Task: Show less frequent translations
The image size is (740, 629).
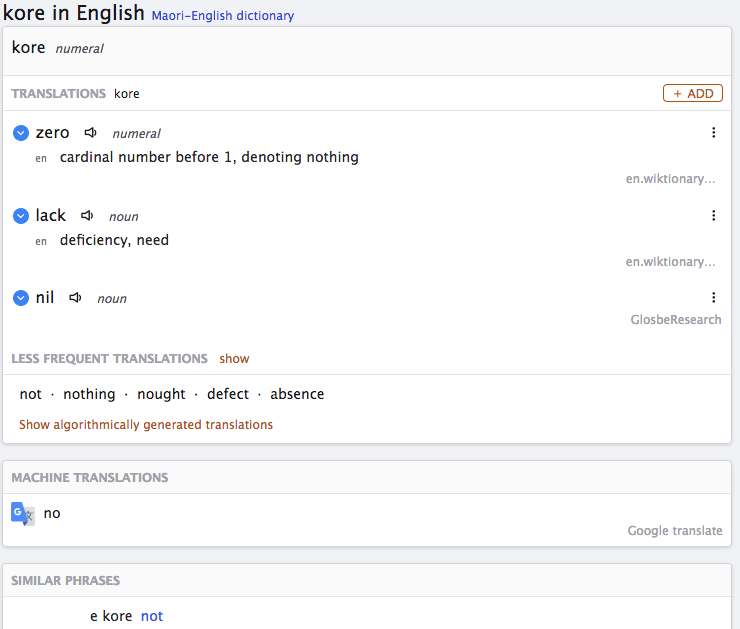Action: 234,359
